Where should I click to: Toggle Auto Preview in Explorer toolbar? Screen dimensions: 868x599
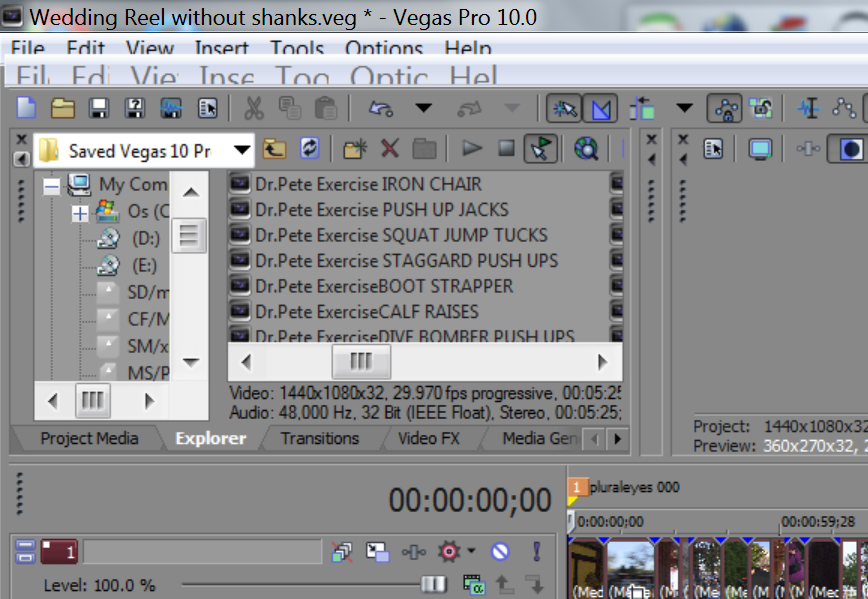540,149
